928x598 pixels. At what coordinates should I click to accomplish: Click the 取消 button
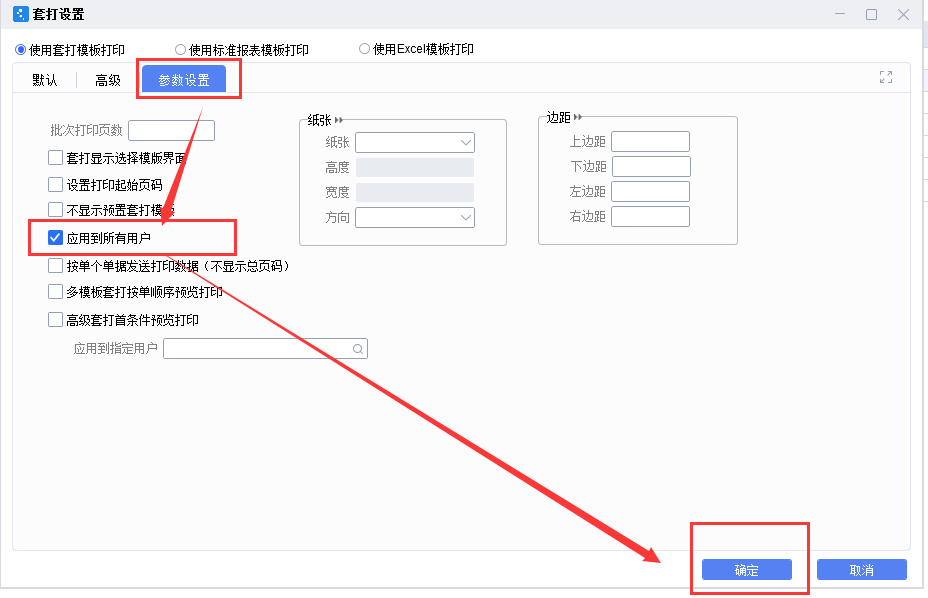pyautogui.click(x=862, y=570)
